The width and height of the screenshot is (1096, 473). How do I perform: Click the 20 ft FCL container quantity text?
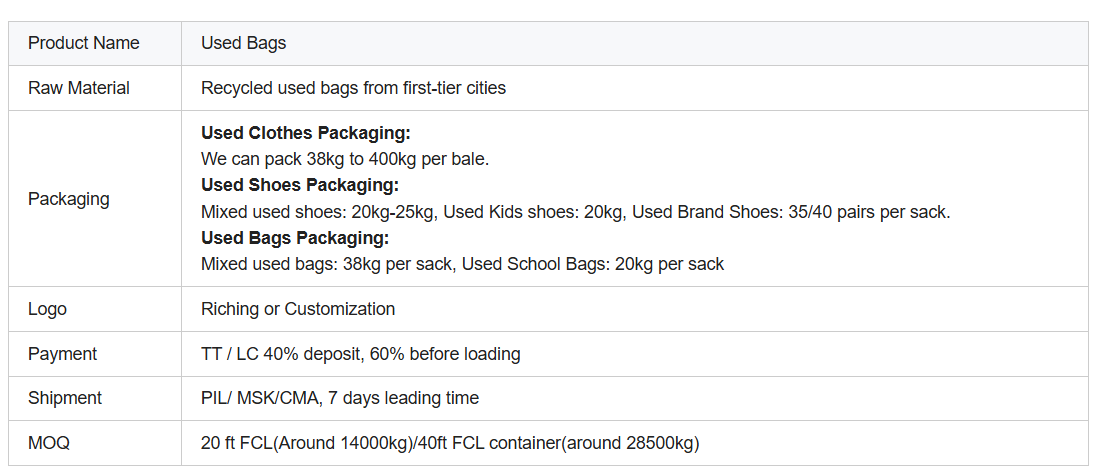(x=450, y=443)
